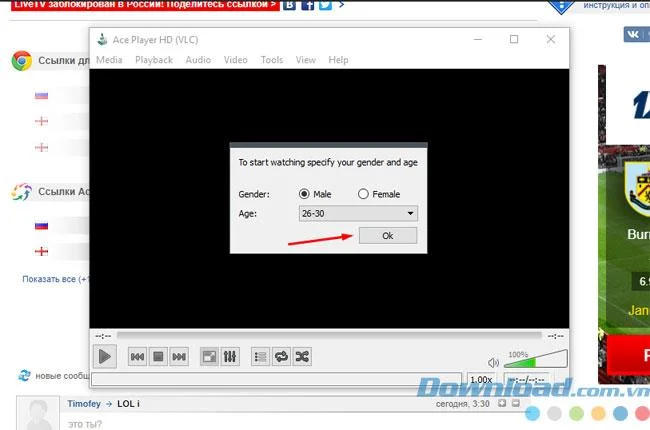Click the Chrome logo icon

22,61
